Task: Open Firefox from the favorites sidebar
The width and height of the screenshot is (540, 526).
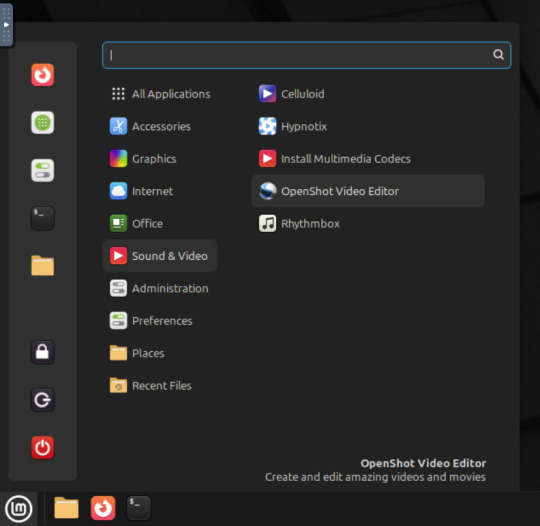Action: click(x=42, y=75)
